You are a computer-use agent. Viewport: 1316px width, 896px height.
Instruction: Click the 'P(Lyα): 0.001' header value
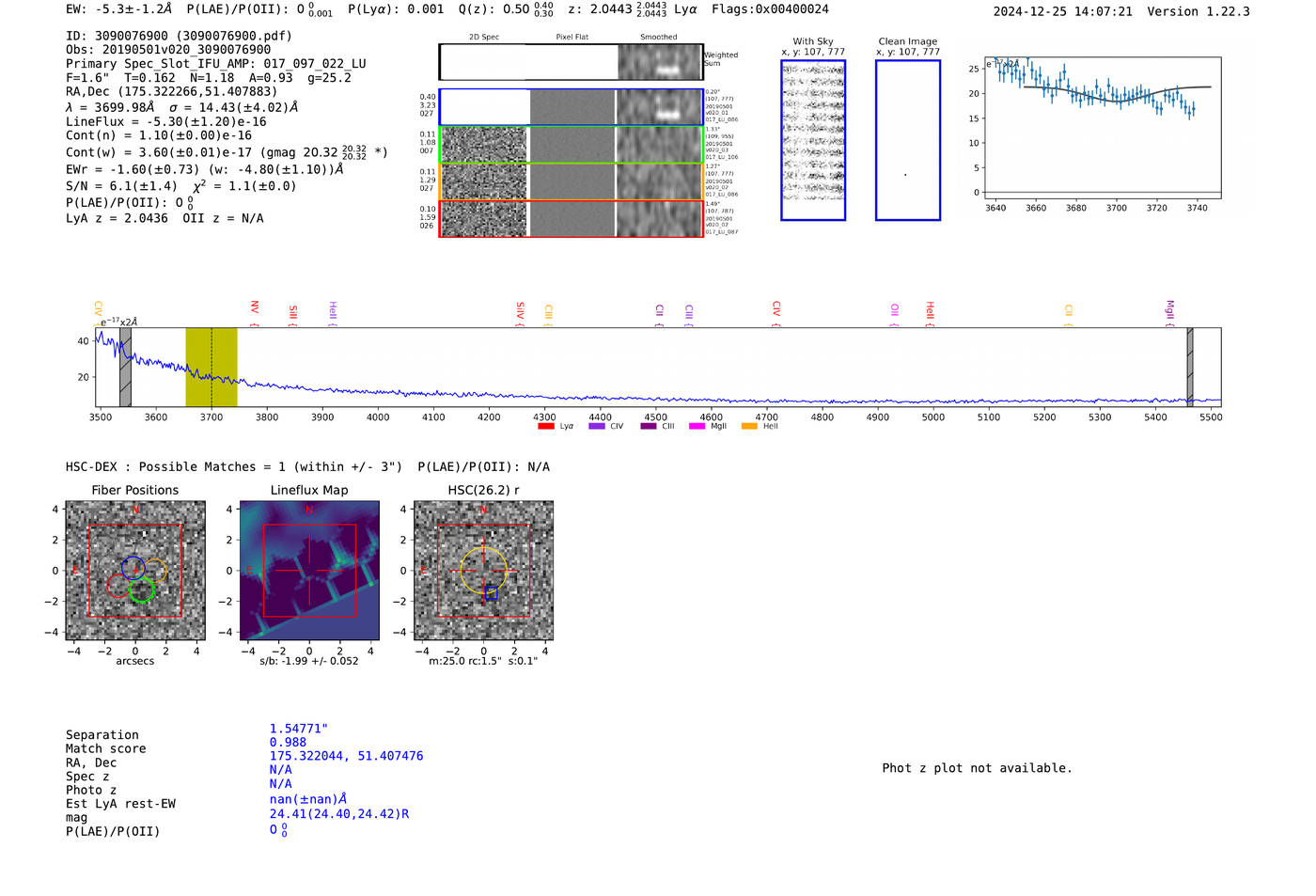396,9
